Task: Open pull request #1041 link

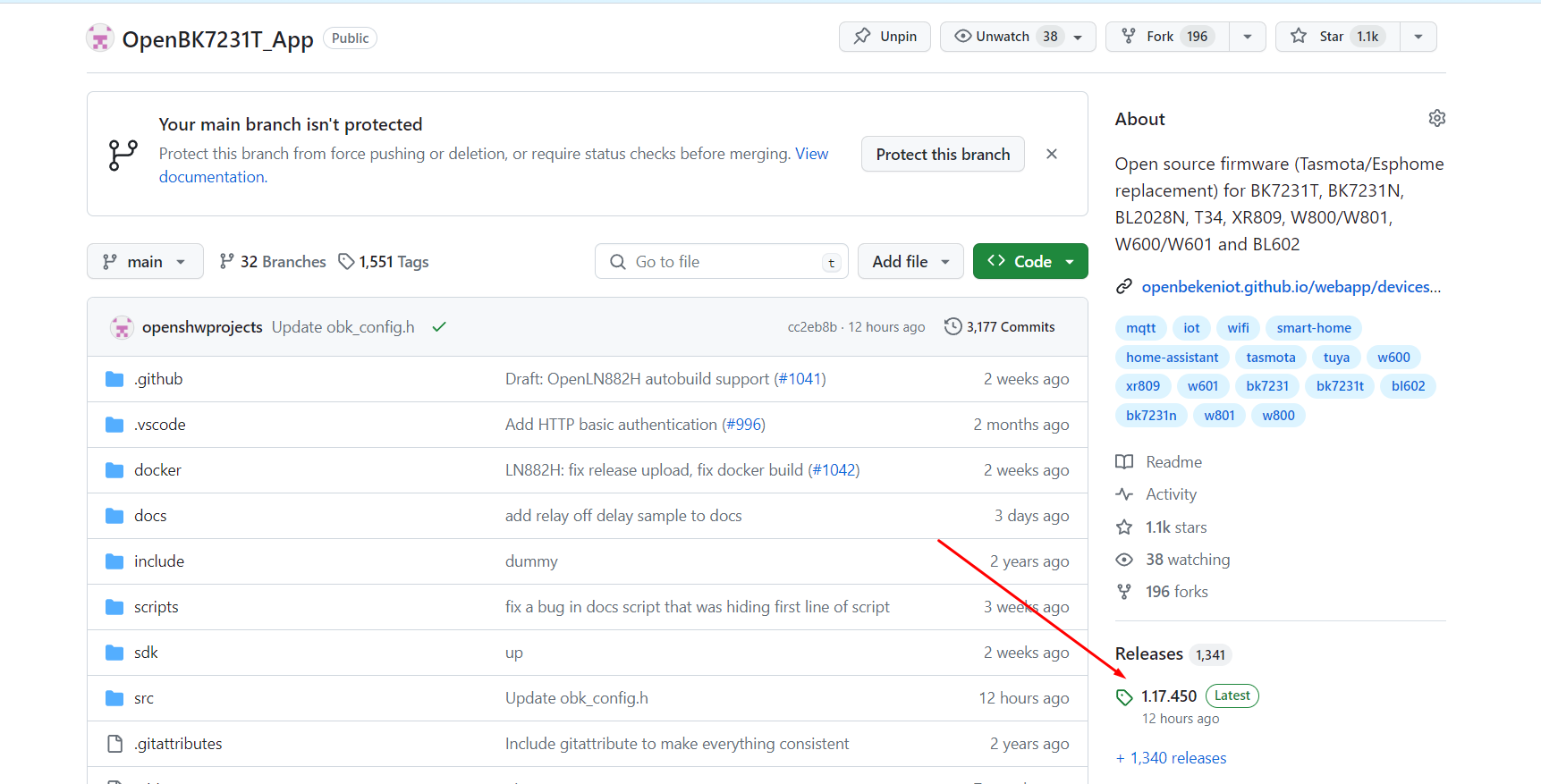Action: [x=800, y=379]
